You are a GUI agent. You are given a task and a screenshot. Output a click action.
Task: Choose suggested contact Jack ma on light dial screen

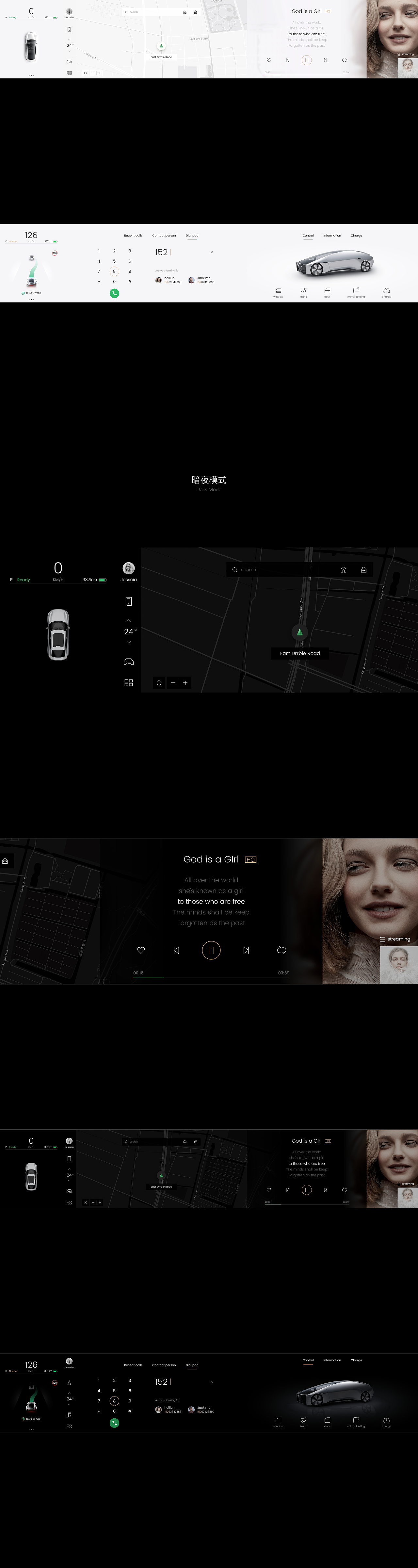tap(201, 280)
